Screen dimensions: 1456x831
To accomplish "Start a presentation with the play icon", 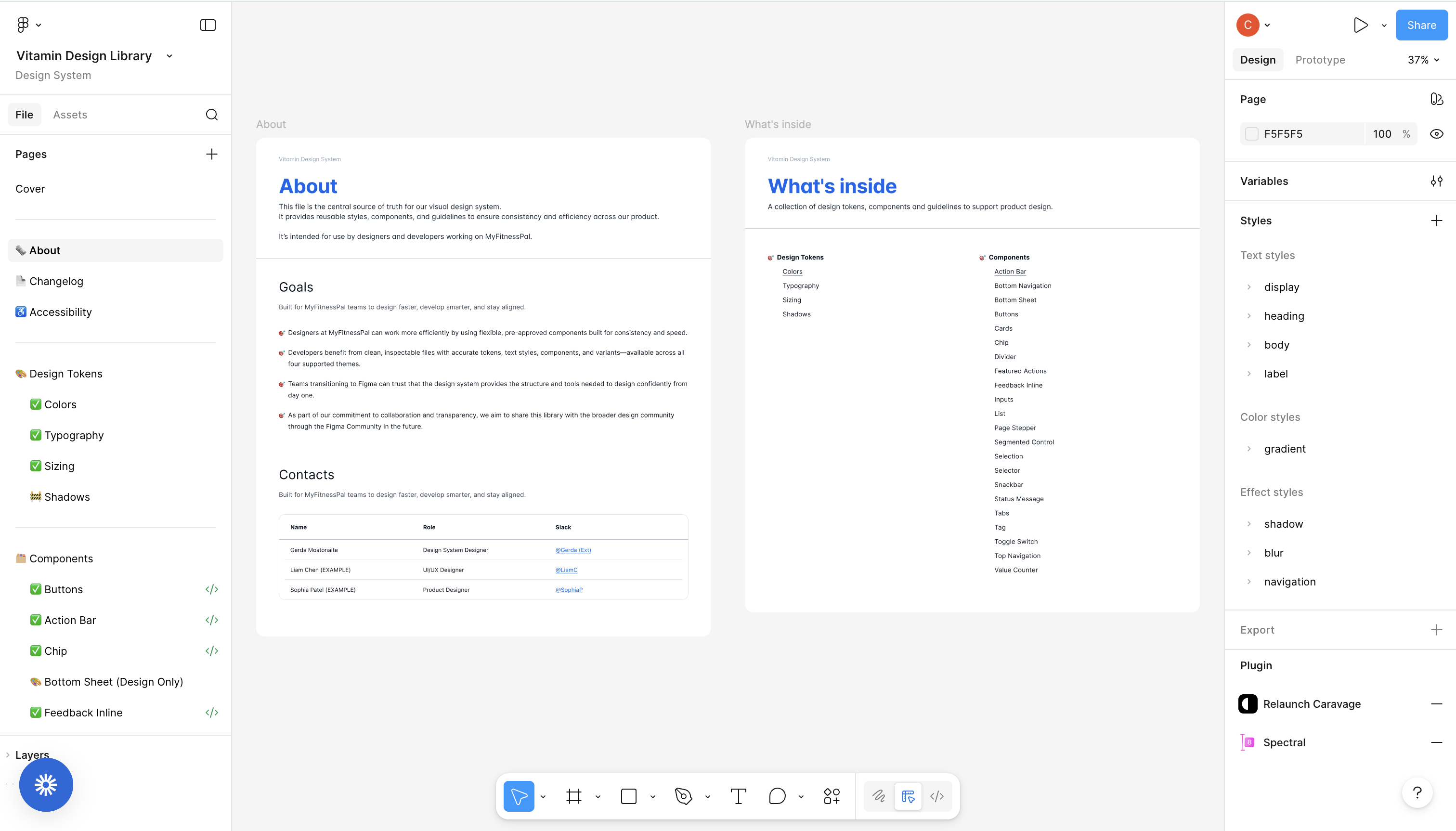I will click(x=1360, y=25).
